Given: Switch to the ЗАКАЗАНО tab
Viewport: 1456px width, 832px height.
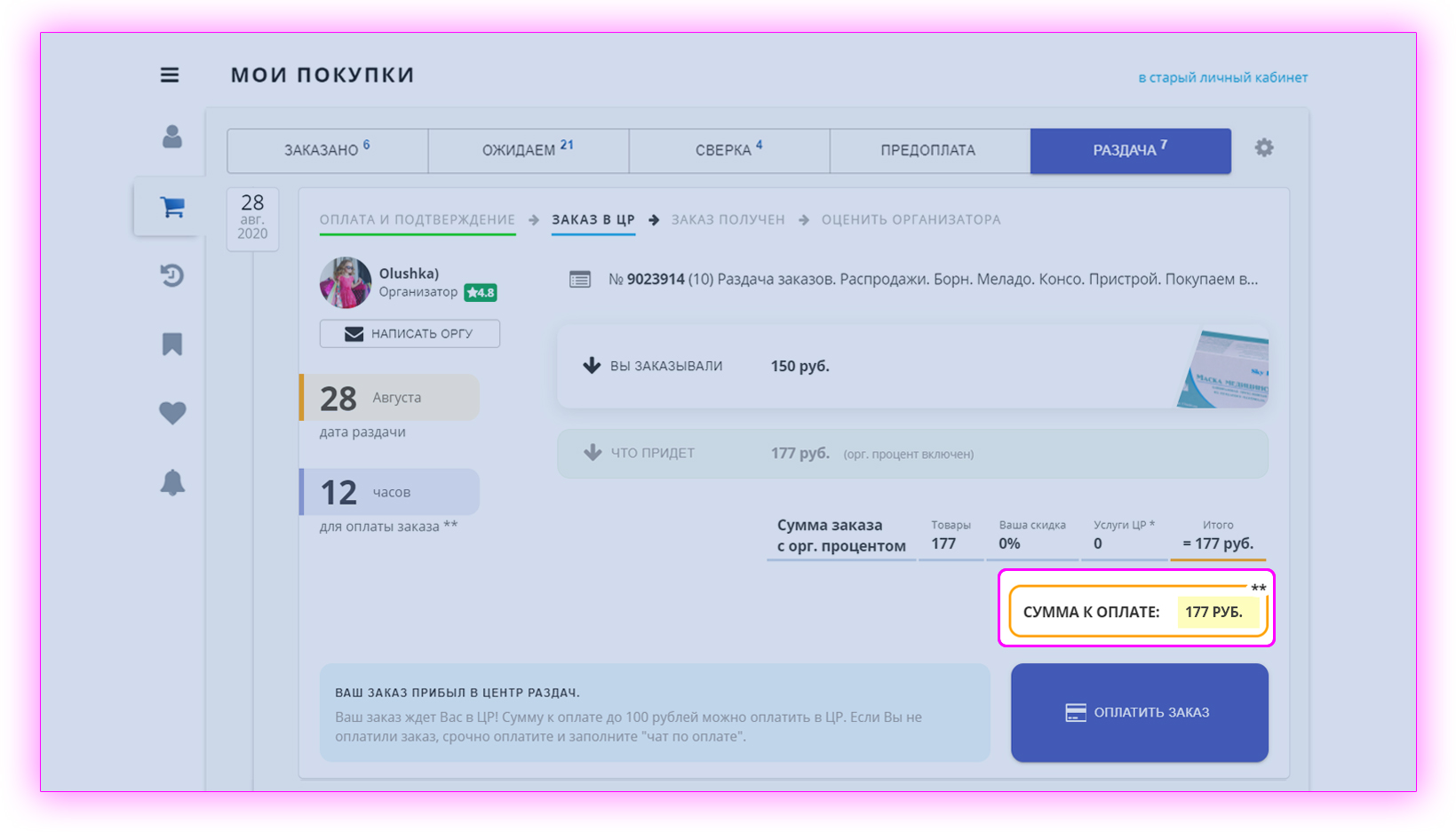Looking at the screenshot, I should (x=328, y=150).
